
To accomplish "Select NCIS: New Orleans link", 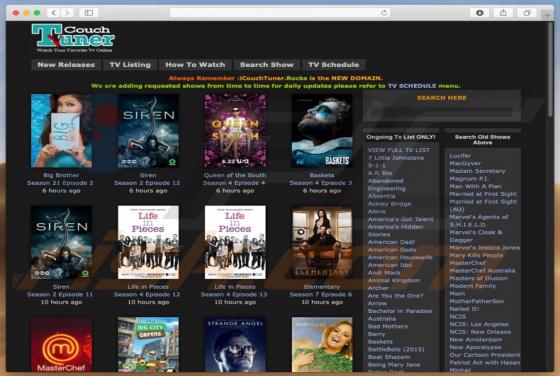I will click(480, 332).
